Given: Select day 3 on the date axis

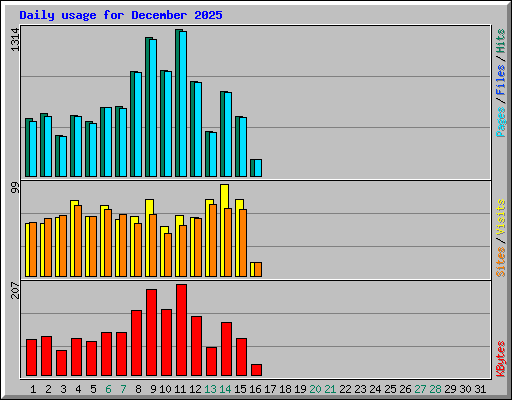Looking at the screenshot, I should coord(63,389).
